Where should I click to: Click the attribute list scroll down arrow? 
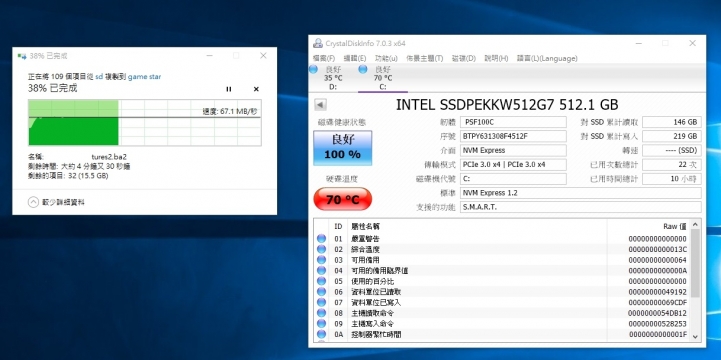(x=695, y=336)
